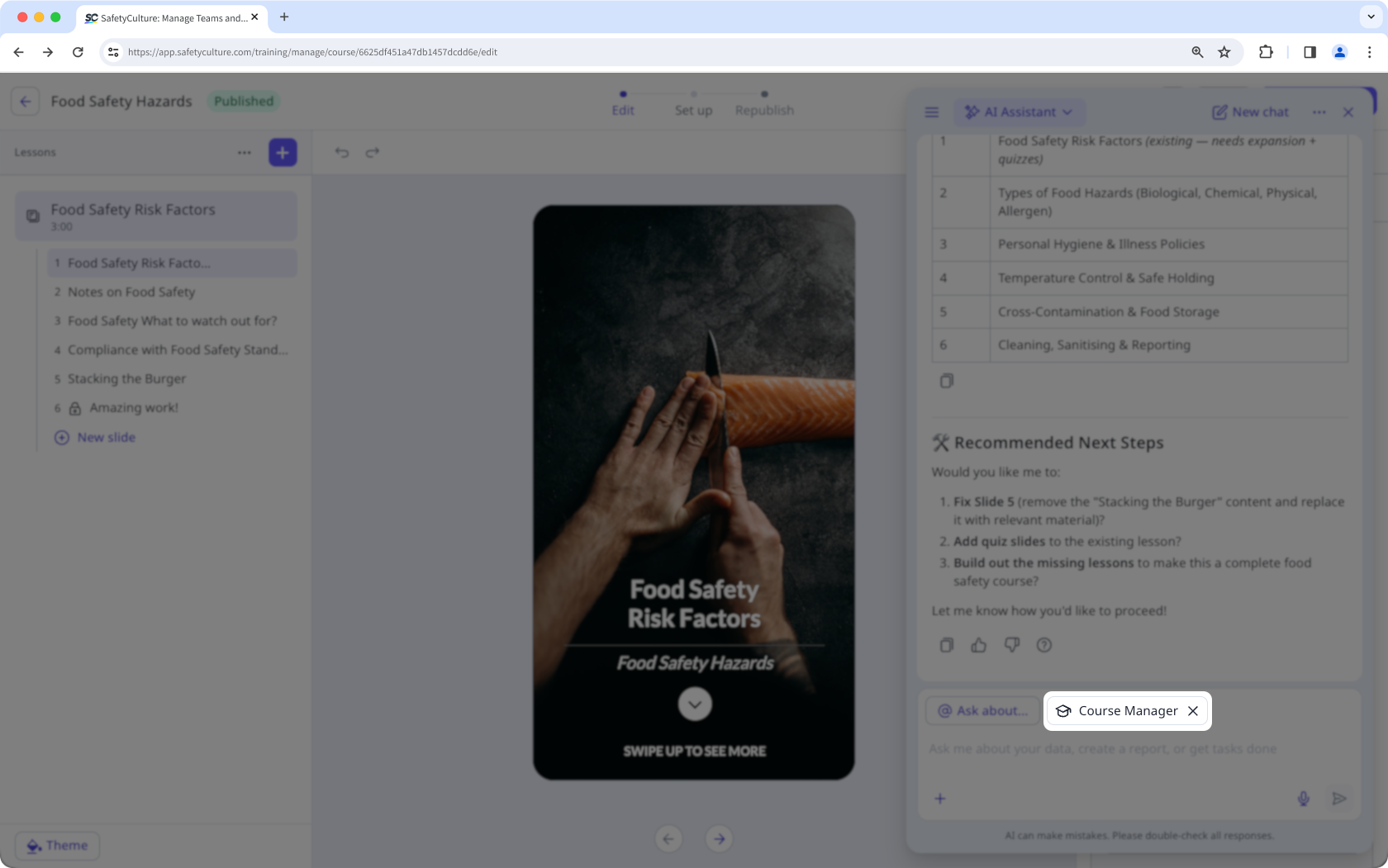Add a new lesson with plus button
This screenshot has width=1388, height=868.
pos(283,153)
